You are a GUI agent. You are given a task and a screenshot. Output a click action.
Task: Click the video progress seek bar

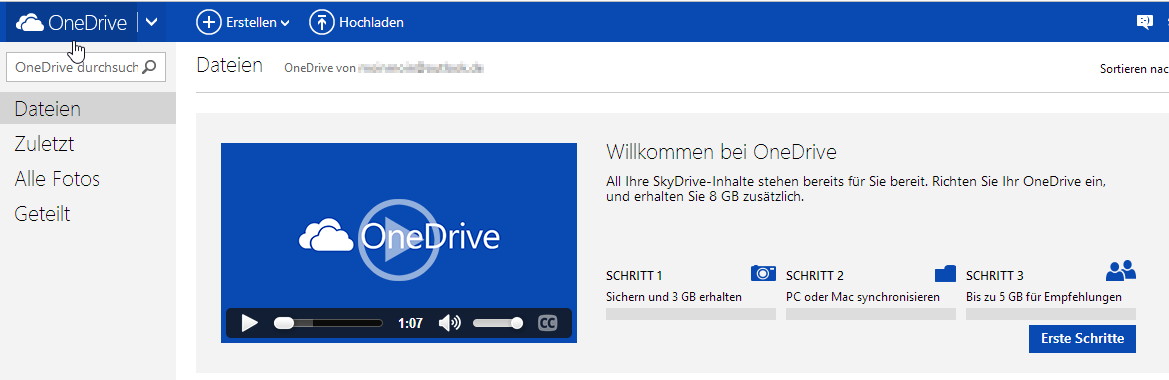pos(328,323)
